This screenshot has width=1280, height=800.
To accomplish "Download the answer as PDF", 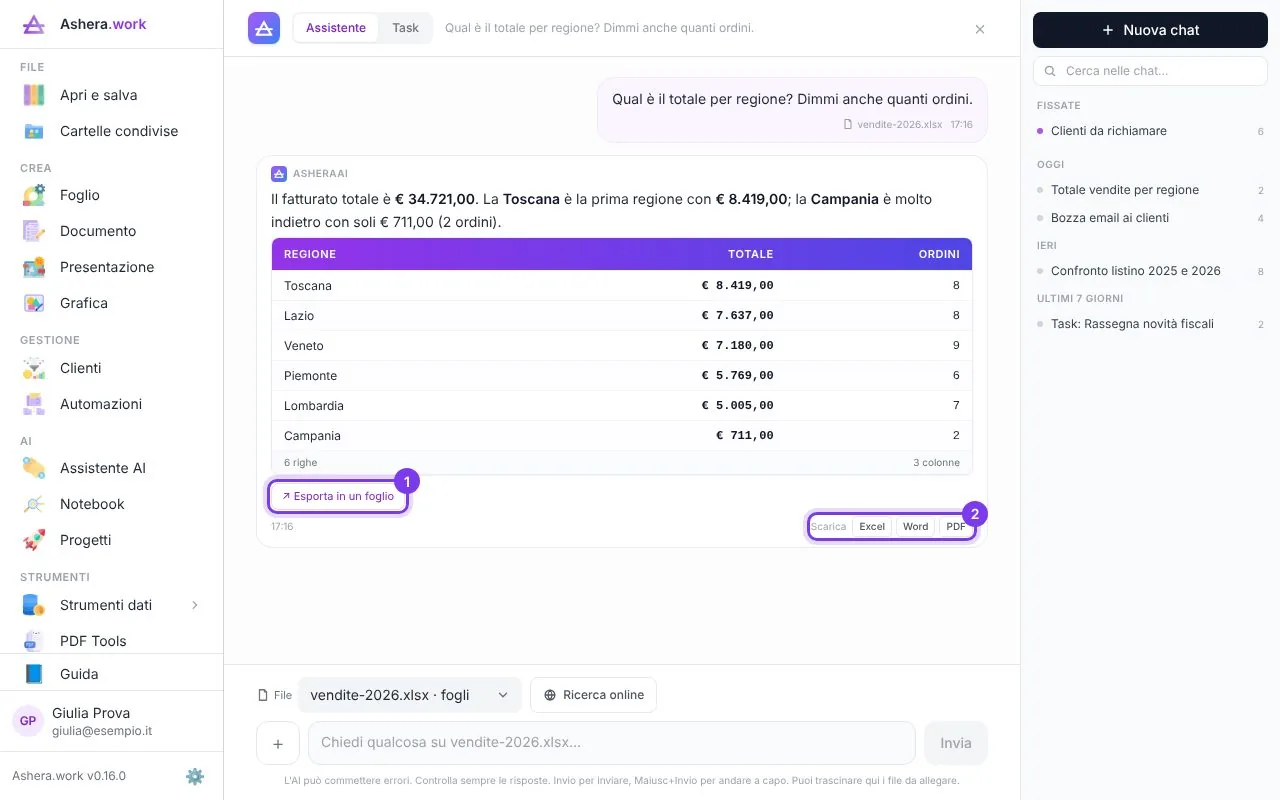I will pos(956,526).
